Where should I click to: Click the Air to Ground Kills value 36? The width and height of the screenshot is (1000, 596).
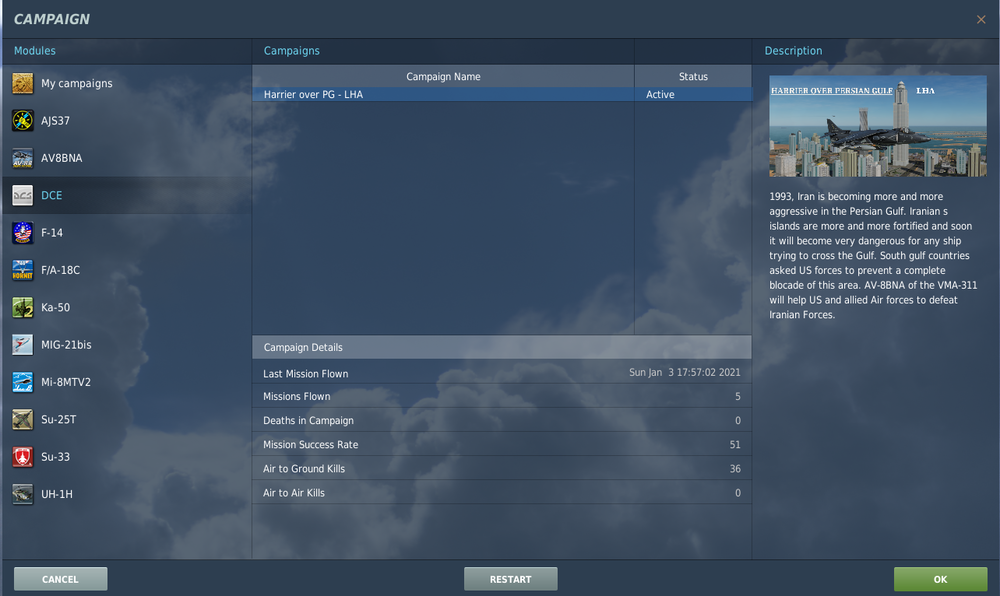pos(735,469)
